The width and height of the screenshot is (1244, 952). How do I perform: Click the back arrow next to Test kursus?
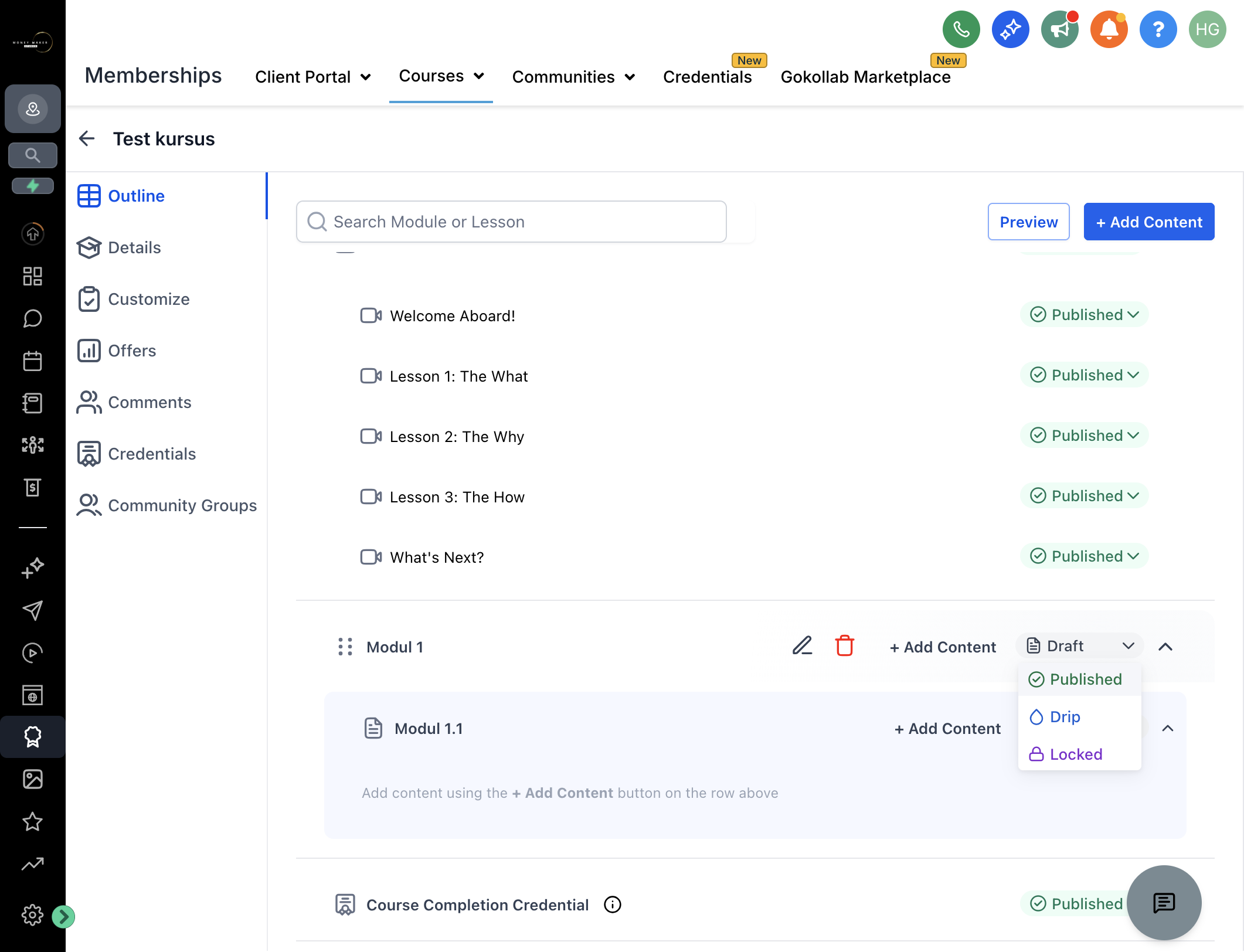click(87, 138)
